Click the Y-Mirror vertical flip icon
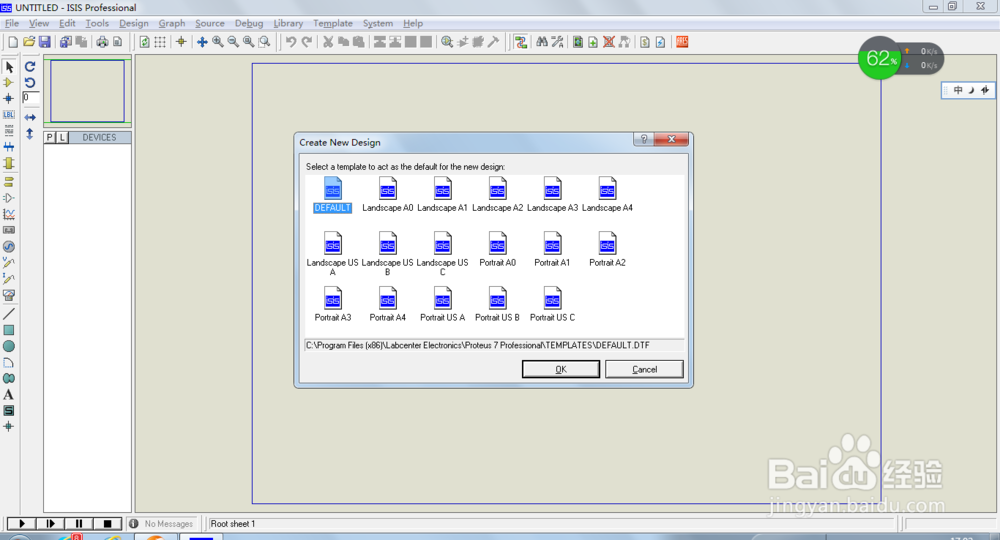This screenshot has width=1000, height=540. coord(30,134)
